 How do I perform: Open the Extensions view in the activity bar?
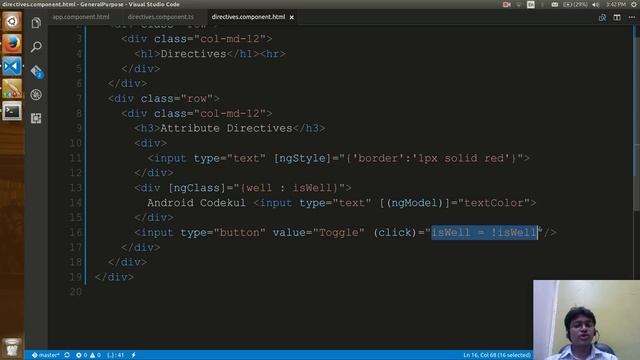tap(36, 118)
